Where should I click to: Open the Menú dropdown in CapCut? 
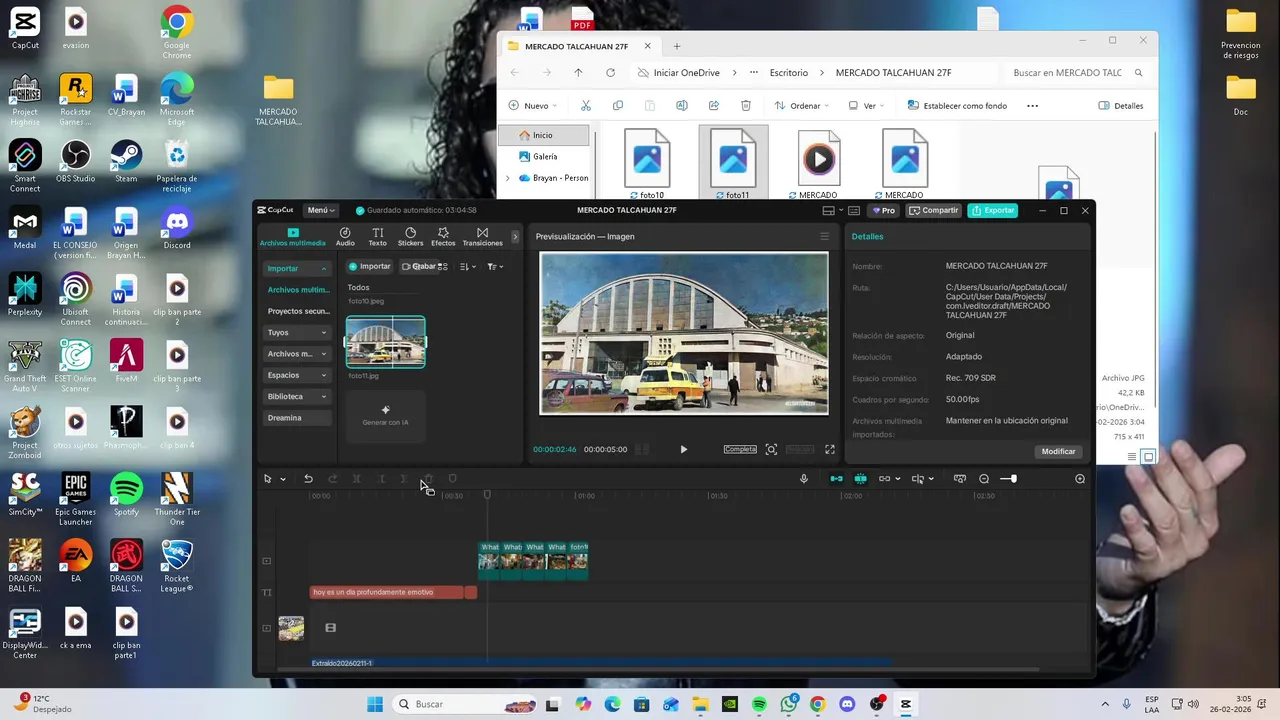[x=320, y=210]
